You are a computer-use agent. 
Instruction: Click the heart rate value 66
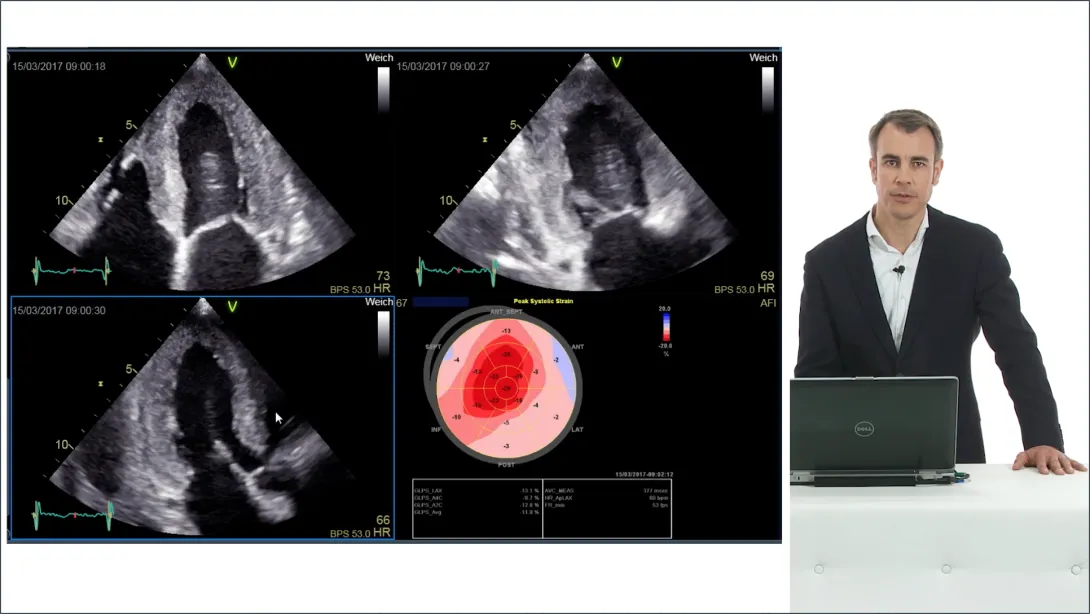point(383,520)
